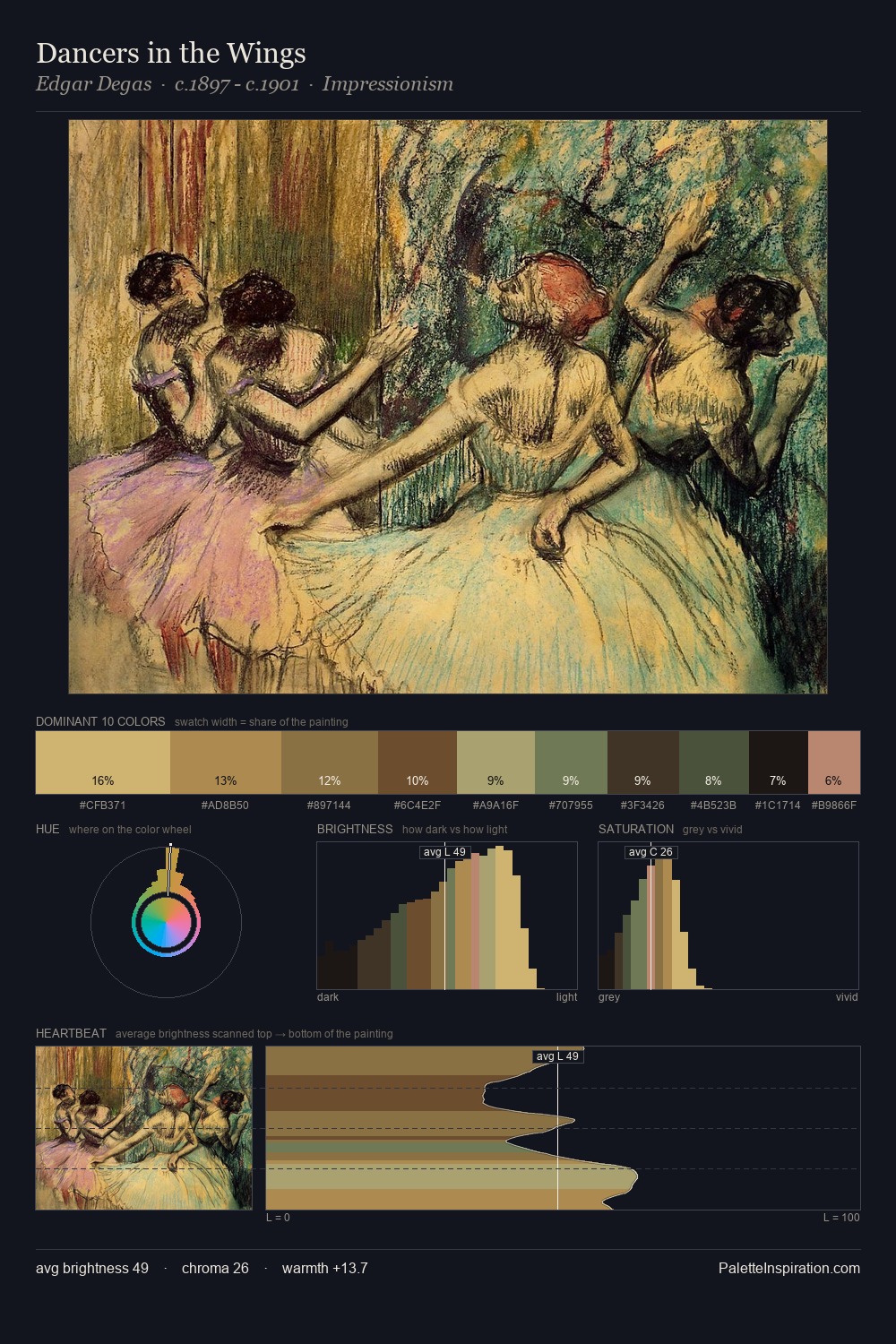896x1344 pixels.
Task: Click the #4B523B olive swatch
Action: coord(713,762)
